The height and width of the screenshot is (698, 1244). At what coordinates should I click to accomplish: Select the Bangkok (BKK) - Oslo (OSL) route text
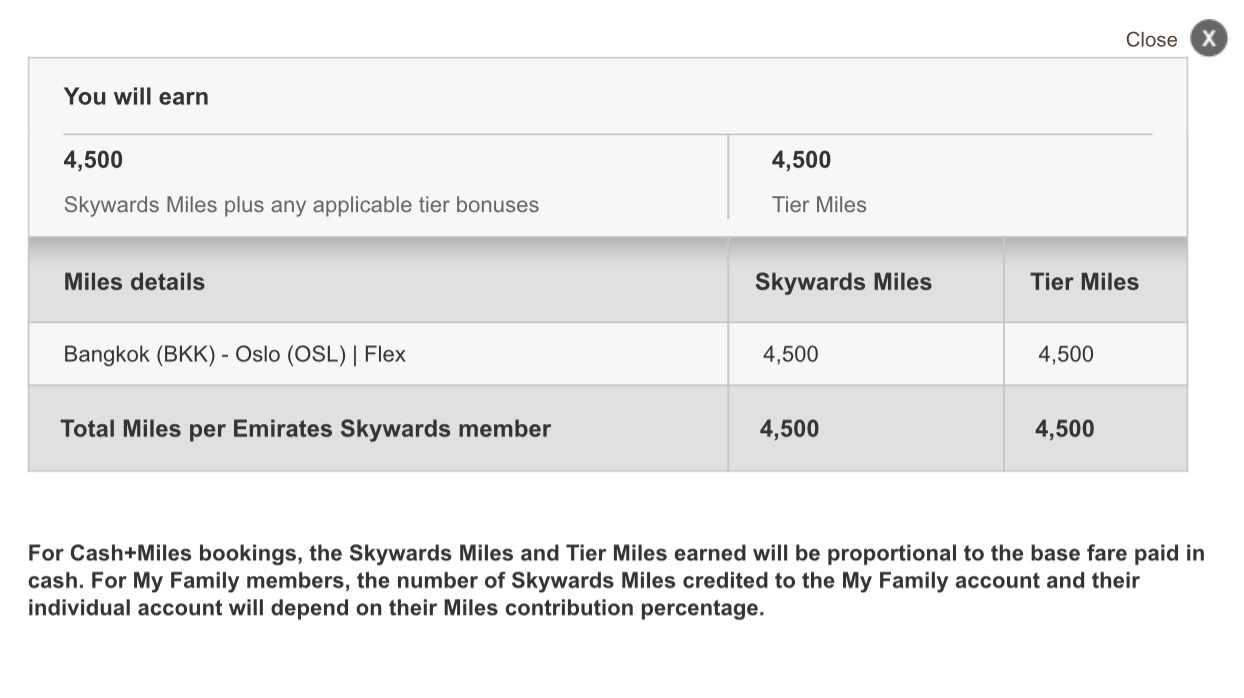pyautogui.click(x=205, y=354)
